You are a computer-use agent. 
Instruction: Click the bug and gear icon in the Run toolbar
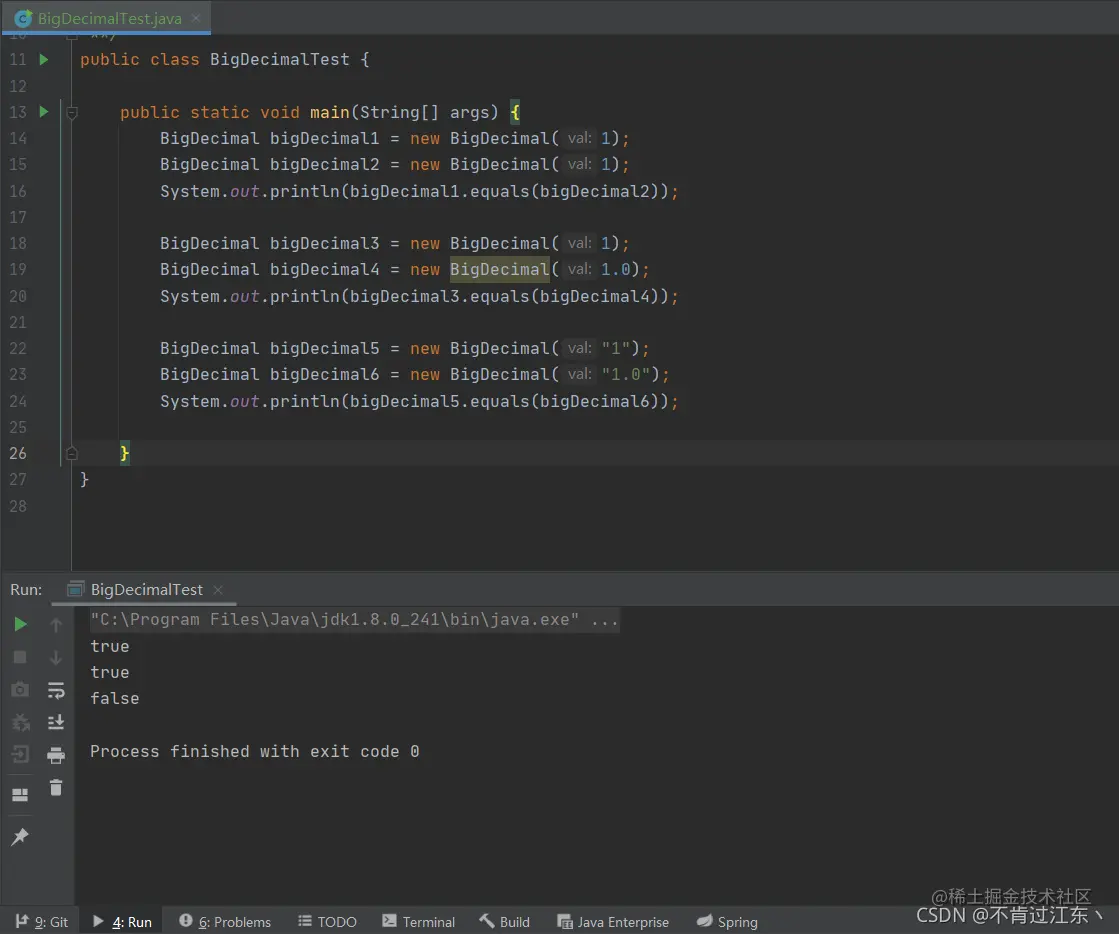(x=21, y=722)
